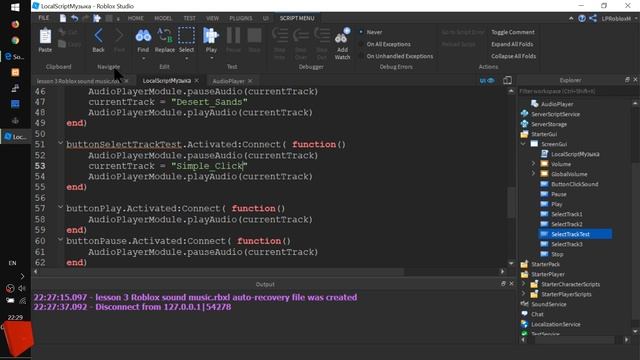640x360 pixels.
Task: Click the device emulator icon above editor
Action: tap(507, 80)
